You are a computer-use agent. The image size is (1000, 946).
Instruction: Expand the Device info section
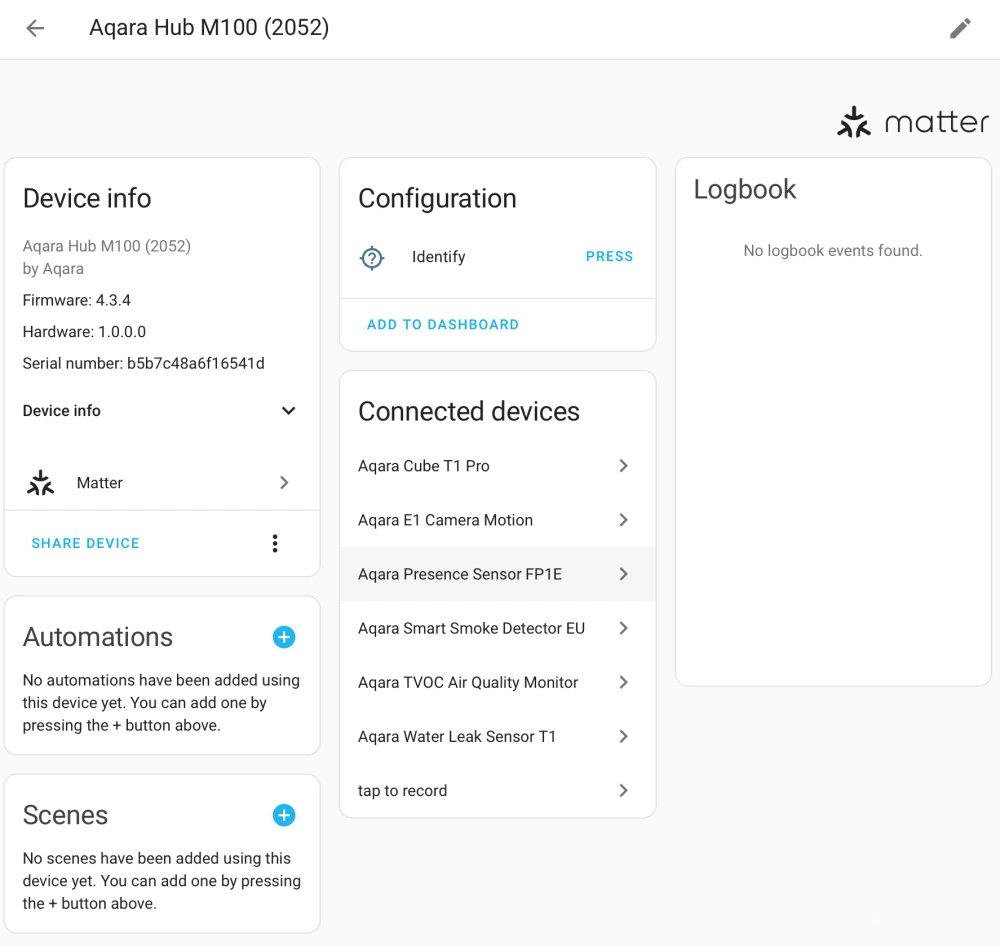point(288,411)
